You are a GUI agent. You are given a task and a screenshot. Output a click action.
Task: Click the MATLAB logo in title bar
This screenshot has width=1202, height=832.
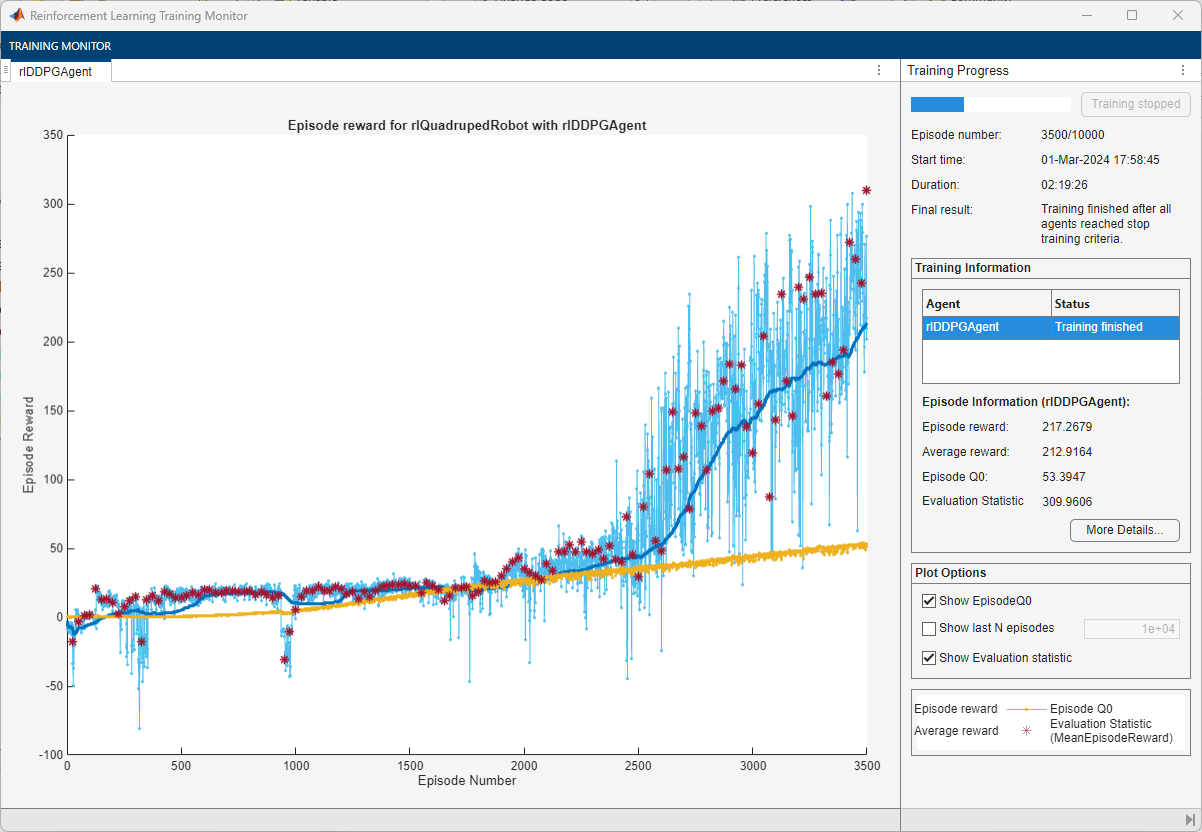17,16
